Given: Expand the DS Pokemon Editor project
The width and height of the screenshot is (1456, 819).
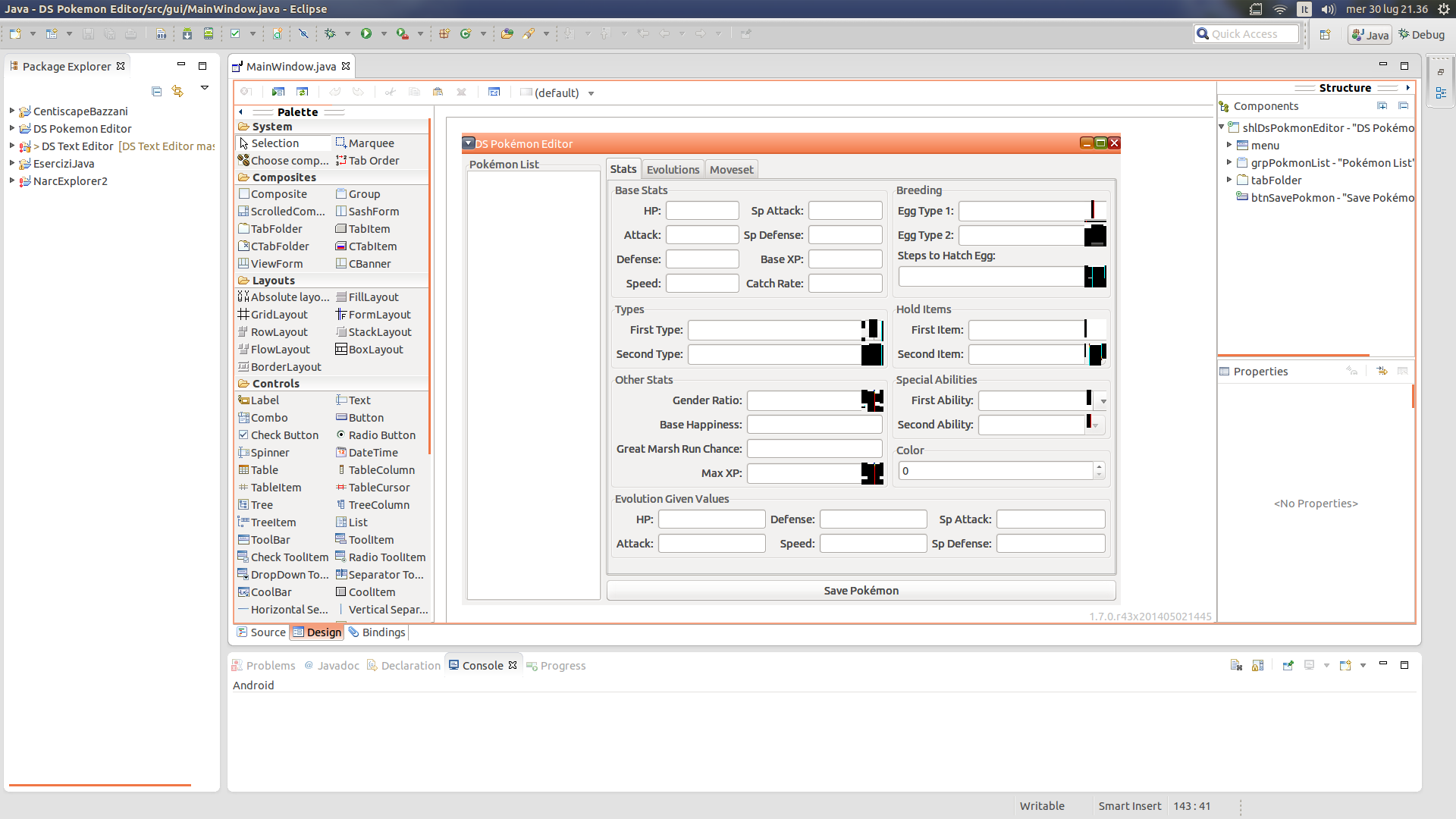Looking at the screenshot, I should 12,128.
